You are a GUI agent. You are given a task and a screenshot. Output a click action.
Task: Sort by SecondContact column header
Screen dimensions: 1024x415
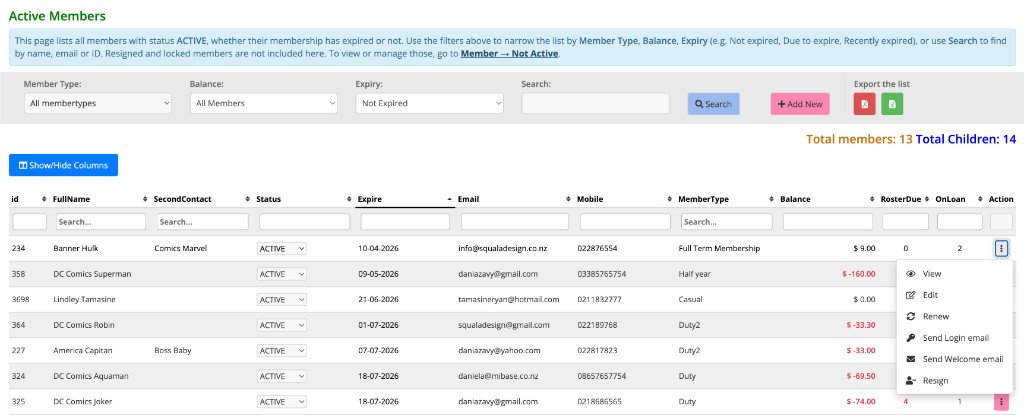pos(182,199)
